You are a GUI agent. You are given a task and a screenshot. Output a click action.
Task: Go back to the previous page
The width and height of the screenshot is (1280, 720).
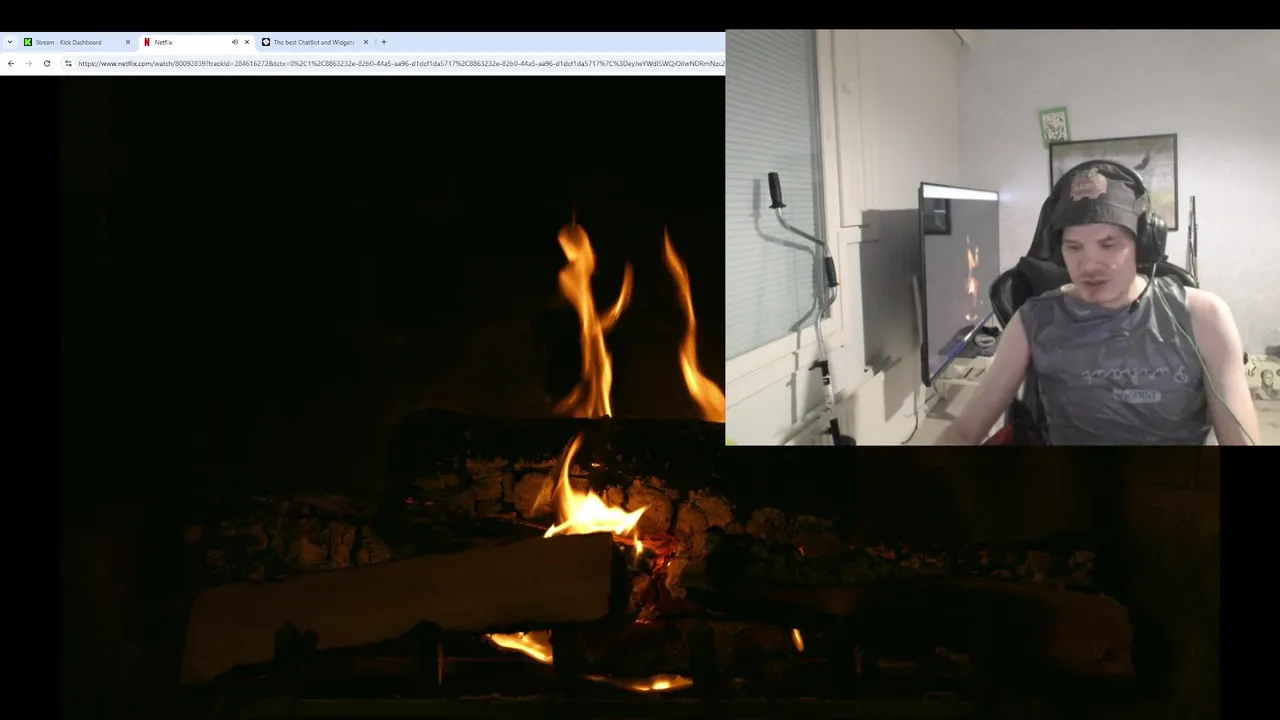pos(11,63)
